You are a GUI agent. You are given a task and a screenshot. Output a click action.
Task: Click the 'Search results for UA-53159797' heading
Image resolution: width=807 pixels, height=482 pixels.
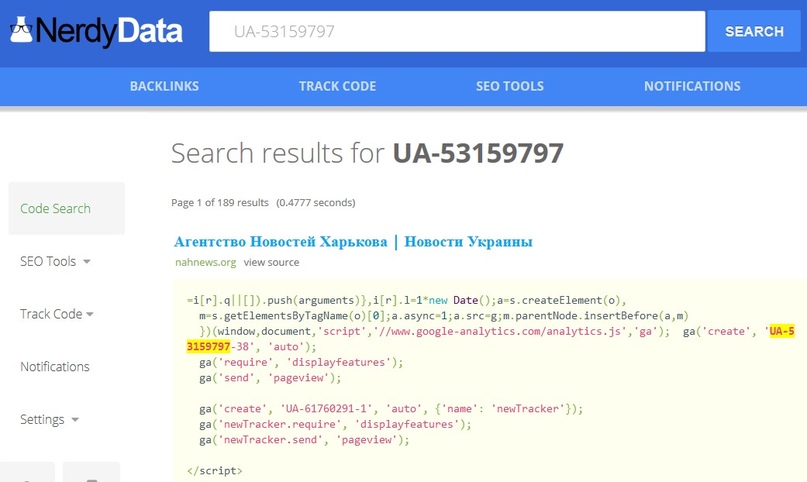click(x=367, y=153)
